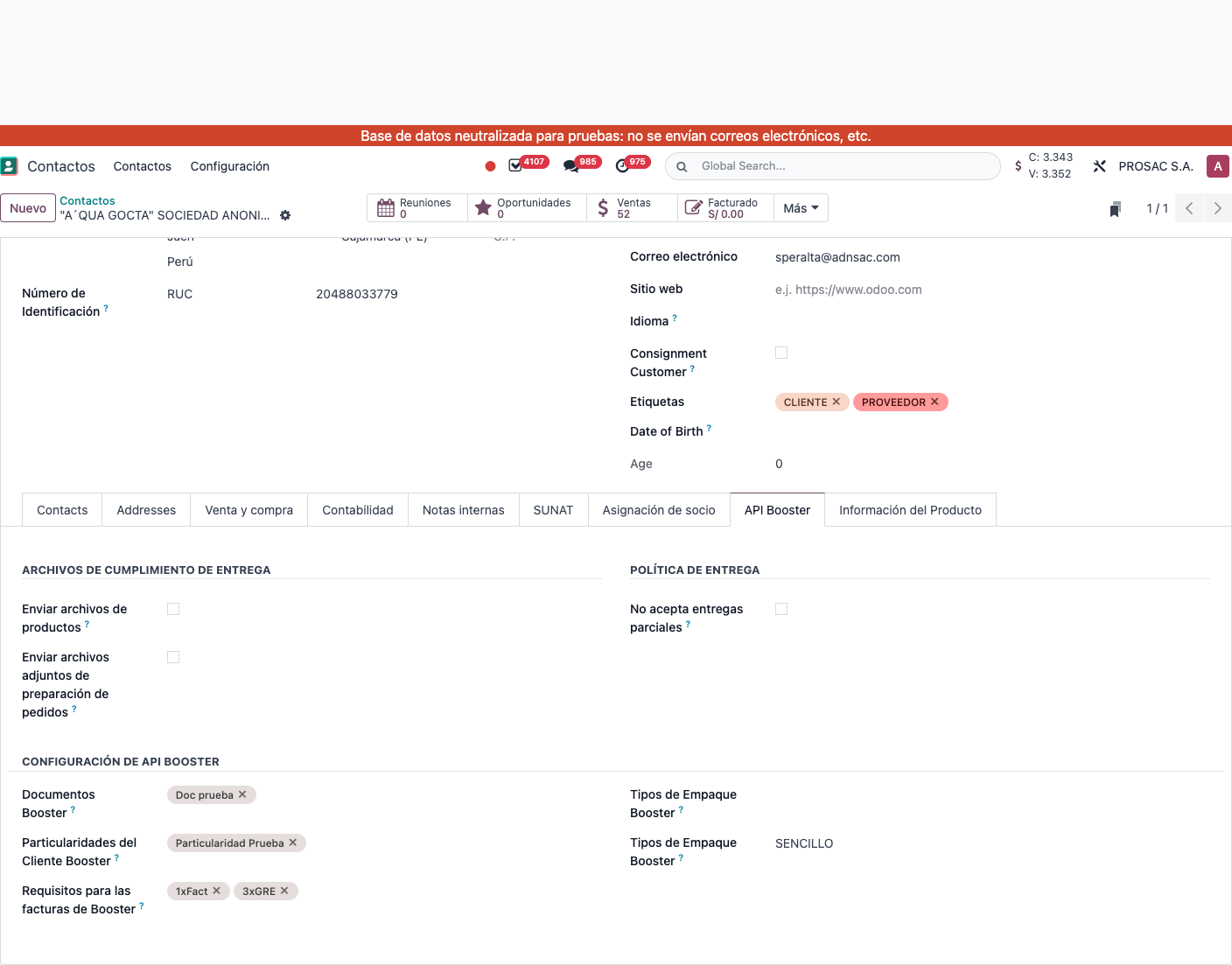The image size is (1232, 965).
Task: Toggle Consignment Customer checkbox
Action: tap(781, 353)
